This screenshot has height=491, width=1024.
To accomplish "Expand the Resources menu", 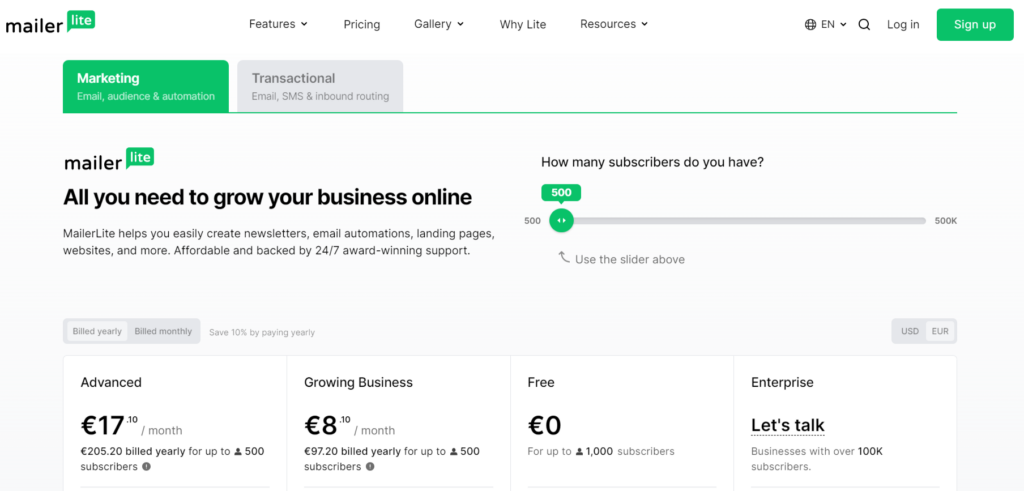I will click(614, 24).
